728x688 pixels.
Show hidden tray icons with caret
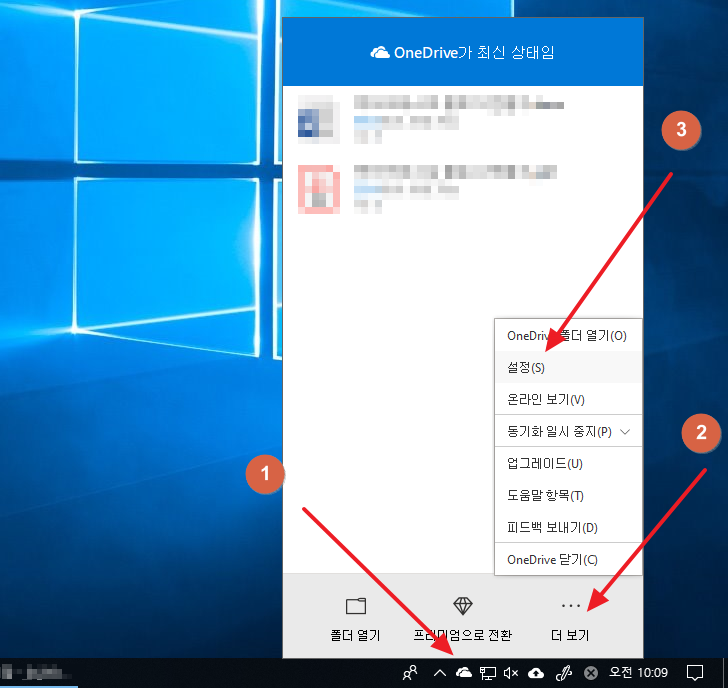pyautogui.click(x=440, y=673)
